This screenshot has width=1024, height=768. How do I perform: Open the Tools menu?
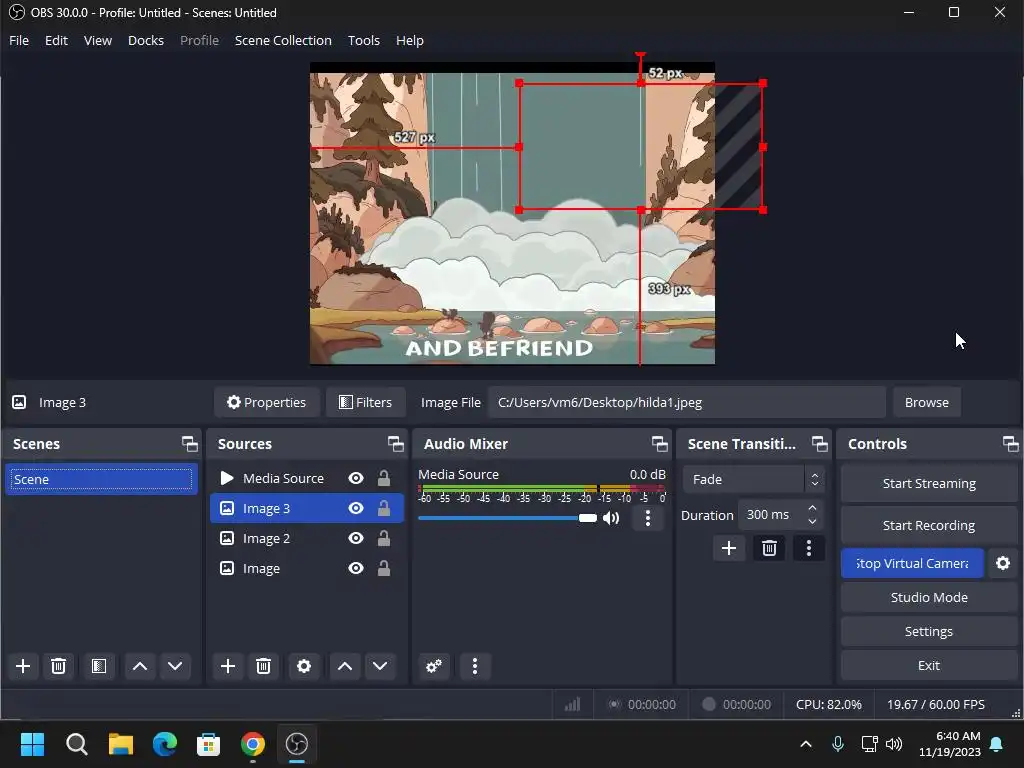point(364,40)
